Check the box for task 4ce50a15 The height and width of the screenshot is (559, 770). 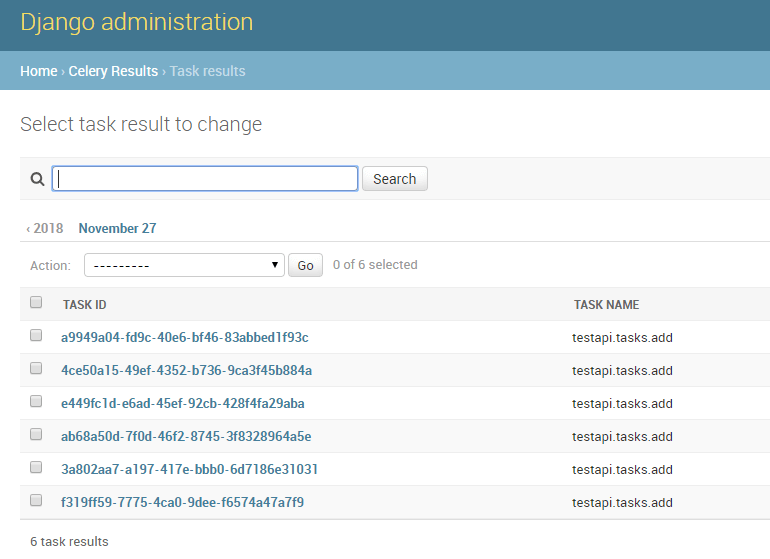36,368
